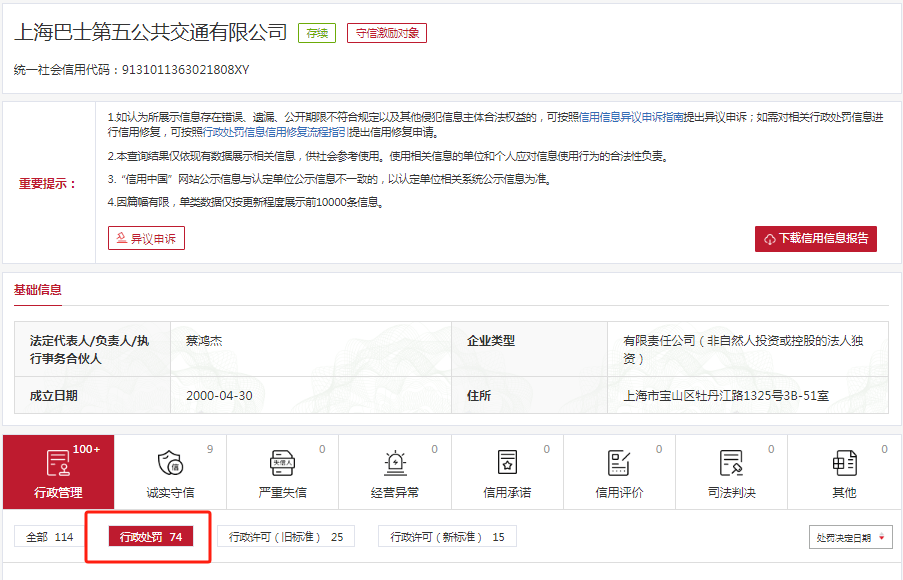Open the 严重失信 category icon

tap(282, 463)
